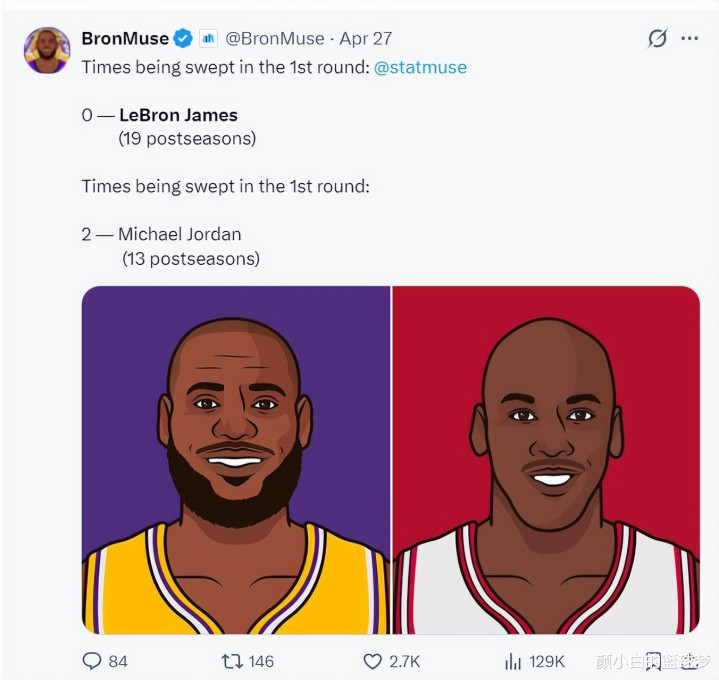Click the blue verified checkmark badge
Viewport: 719px width, 680px height.
click(183, 38)
